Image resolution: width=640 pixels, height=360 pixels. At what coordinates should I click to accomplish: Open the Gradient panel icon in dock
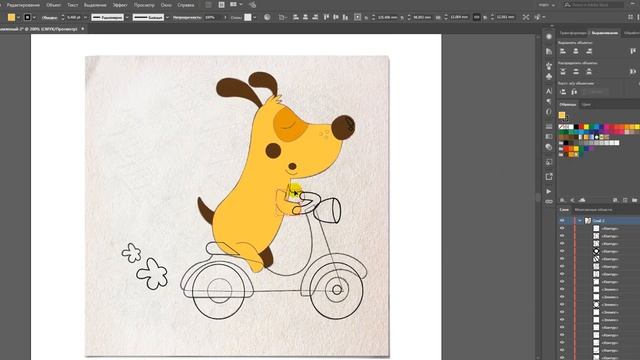[549, 137]
